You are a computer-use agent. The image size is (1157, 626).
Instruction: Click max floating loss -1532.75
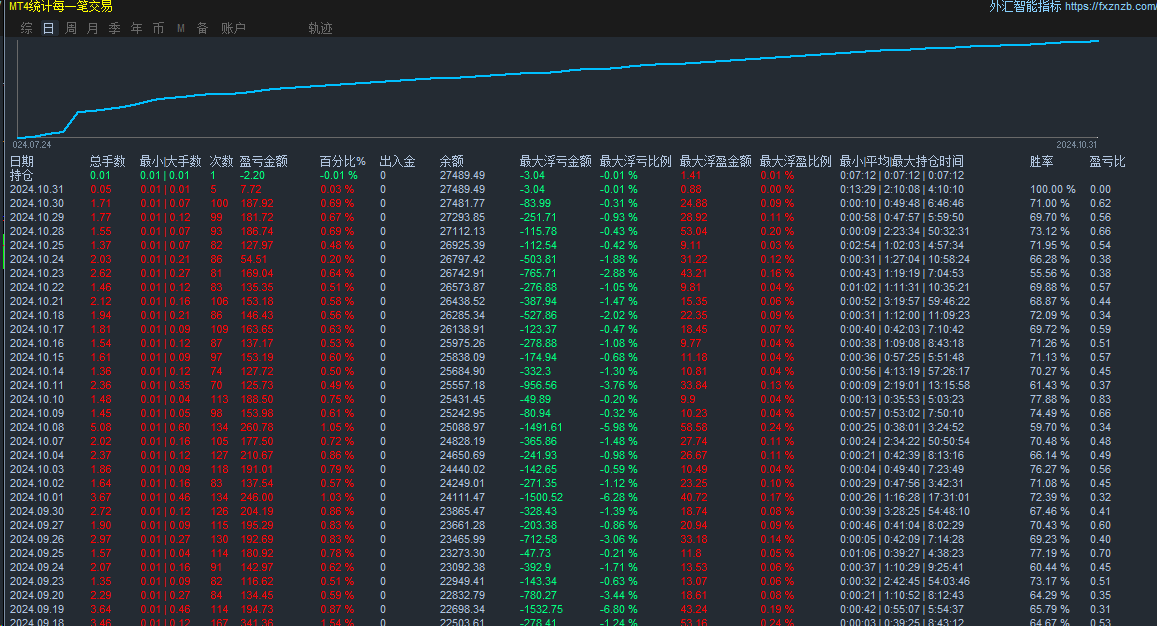pos(541,610)
